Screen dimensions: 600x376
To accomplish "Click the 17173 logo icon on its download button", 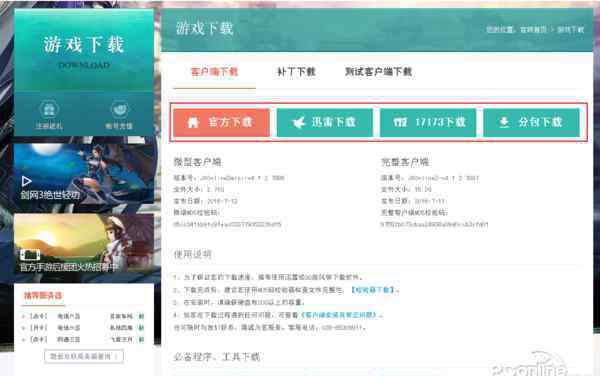I will pyautogui.click(x=400, y=122).
